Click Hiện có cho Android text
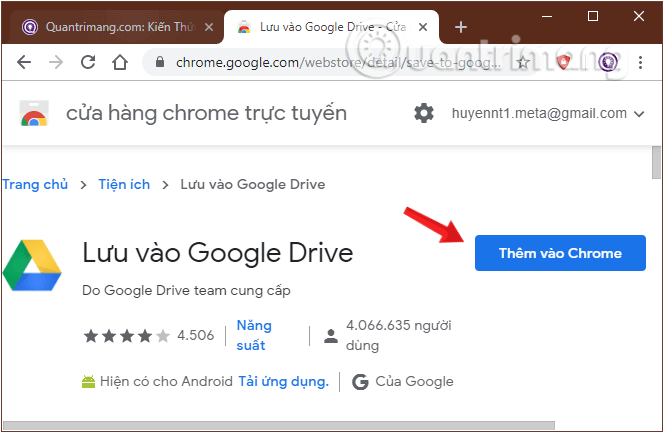The image size is (664, 433). (166, 382)
